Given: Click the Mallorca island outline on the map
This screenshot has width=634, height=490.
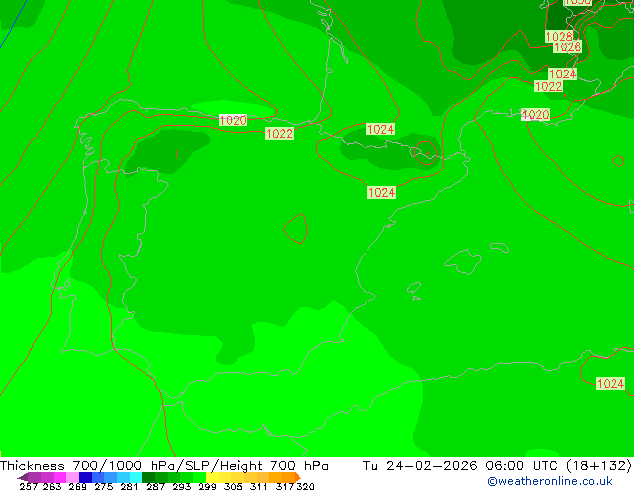Looking at the screenshot, I should pyautogui.click(x=463, y=262).
